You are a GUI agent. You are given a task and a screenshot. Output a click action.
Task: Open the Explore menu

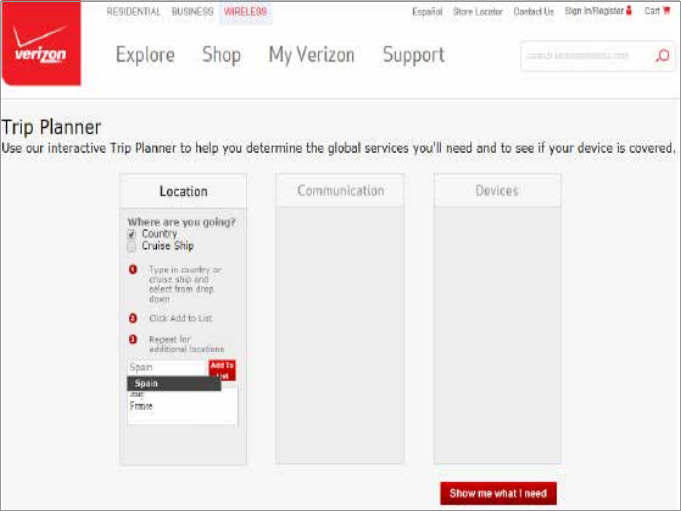tap(145, 55)
